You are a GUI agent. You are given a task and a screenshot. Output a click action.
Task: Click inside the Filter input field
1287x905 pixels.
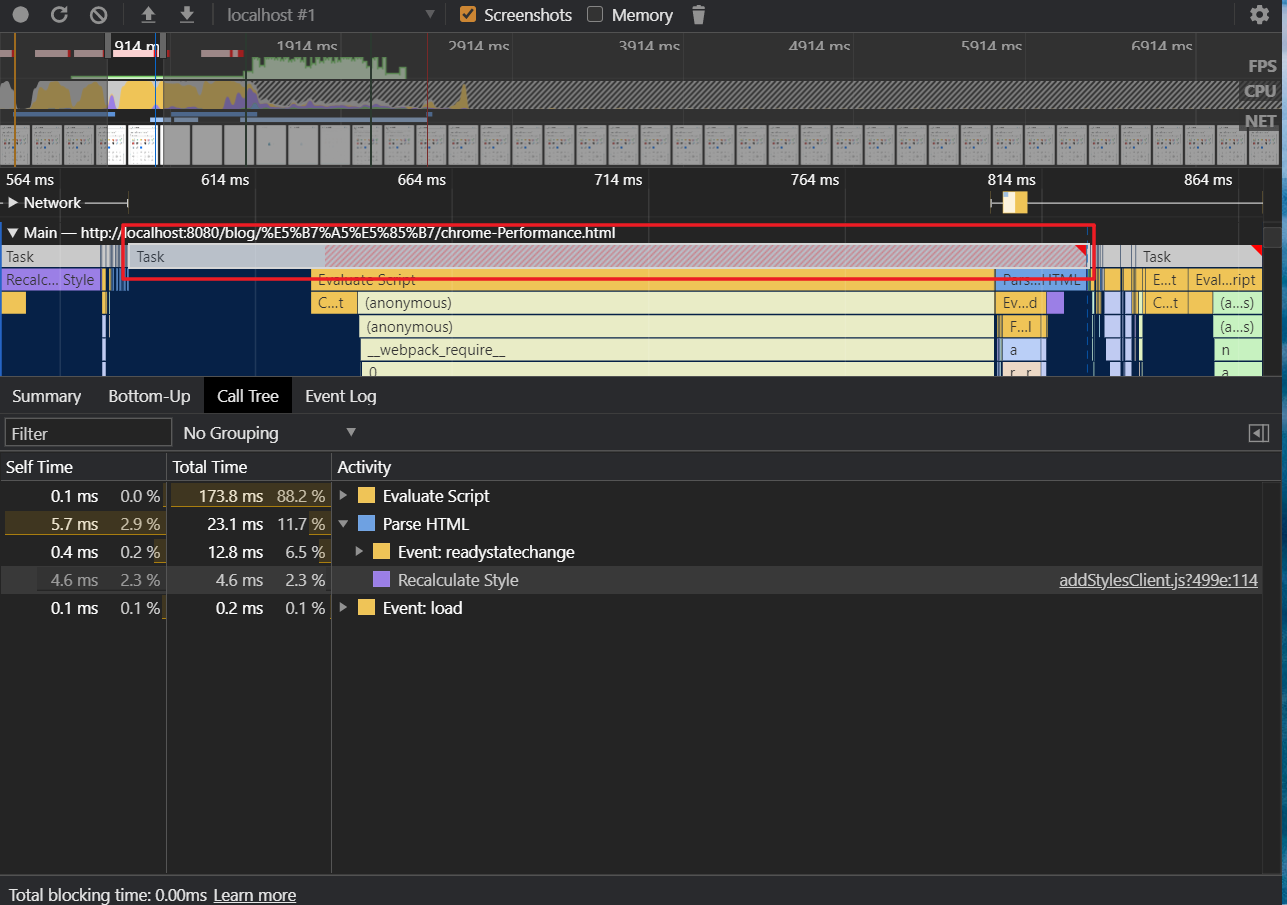(x=88, y=432)
